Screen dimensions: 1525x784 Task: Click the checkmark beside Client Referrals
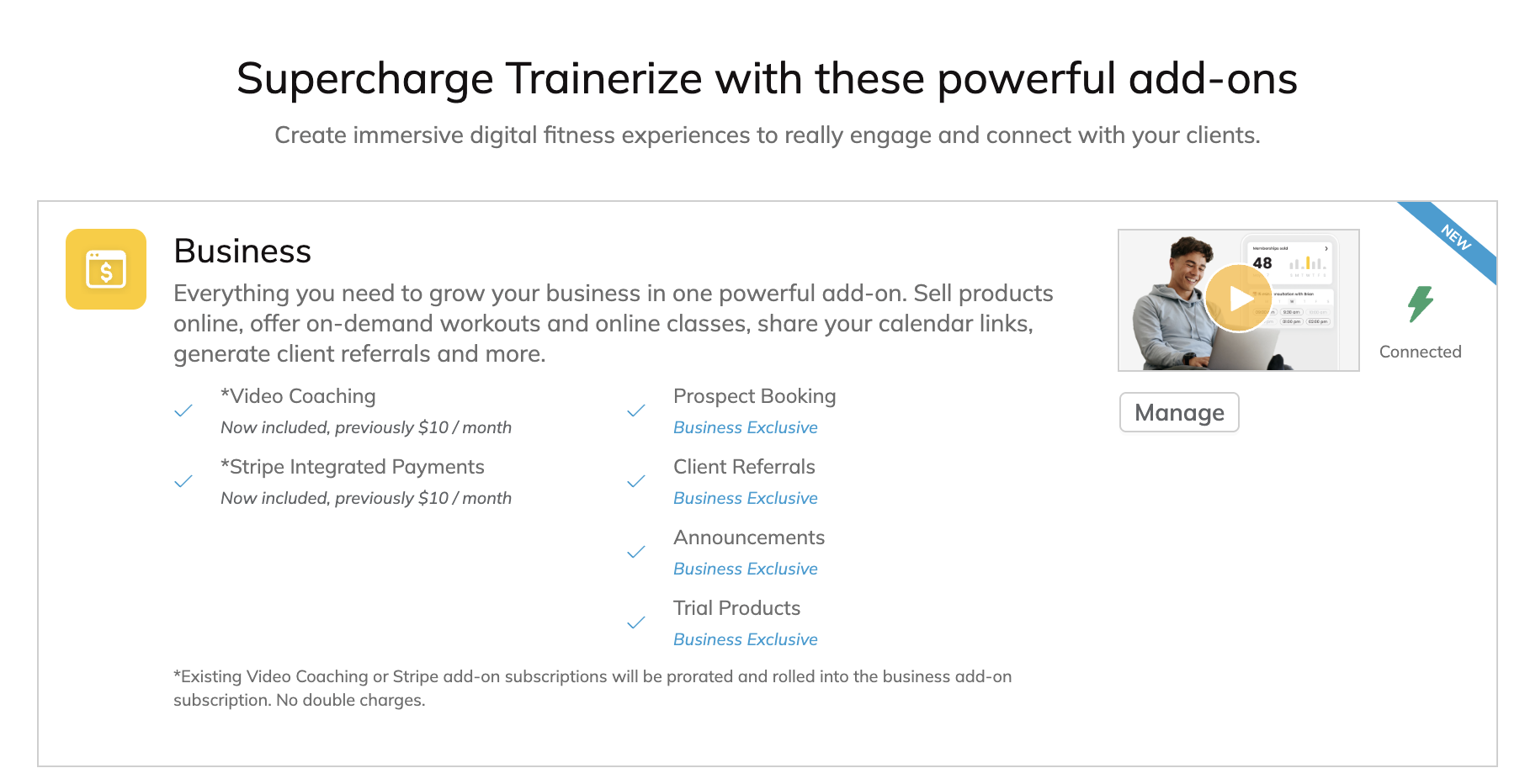[x=636, y=481]
